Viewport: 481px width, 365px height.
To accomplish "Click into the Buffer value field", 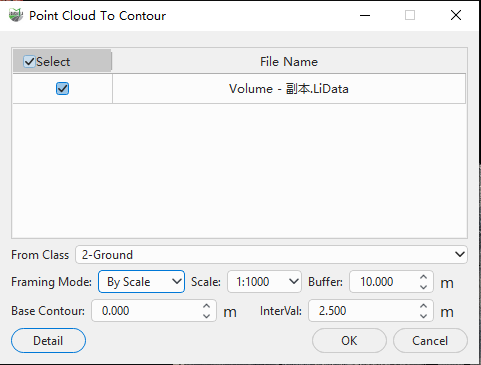I will click(x=382, y=282).
